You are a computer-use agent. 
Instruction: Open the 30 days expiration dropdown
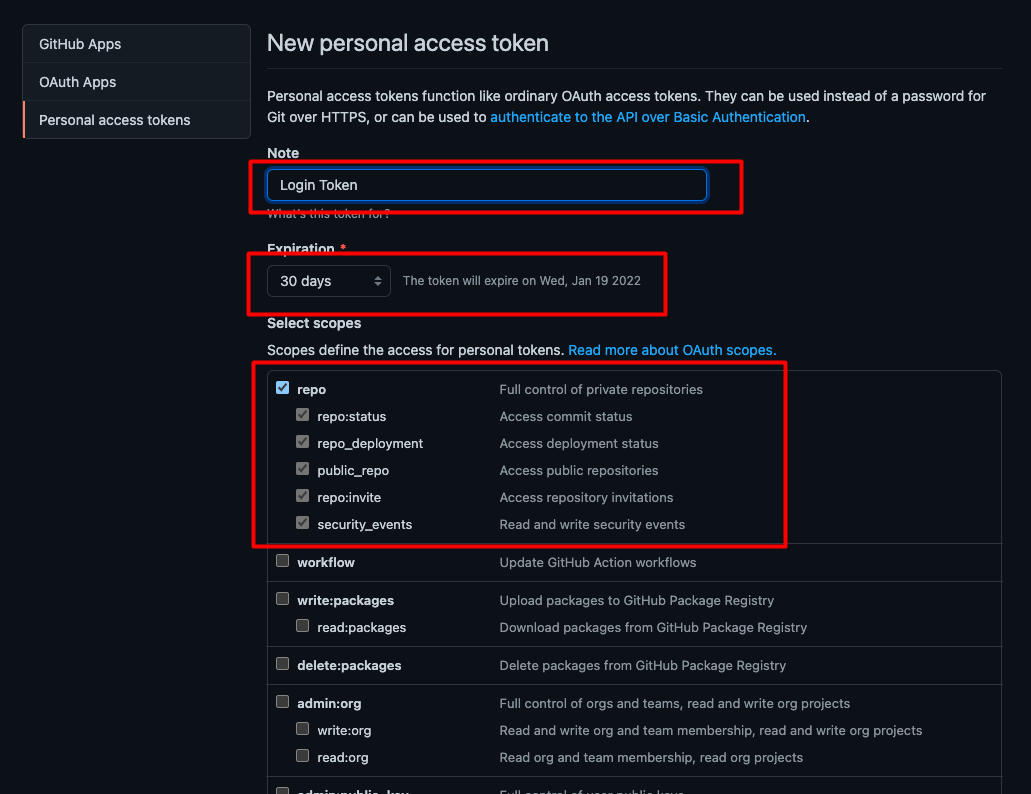[x=329, y=281]
